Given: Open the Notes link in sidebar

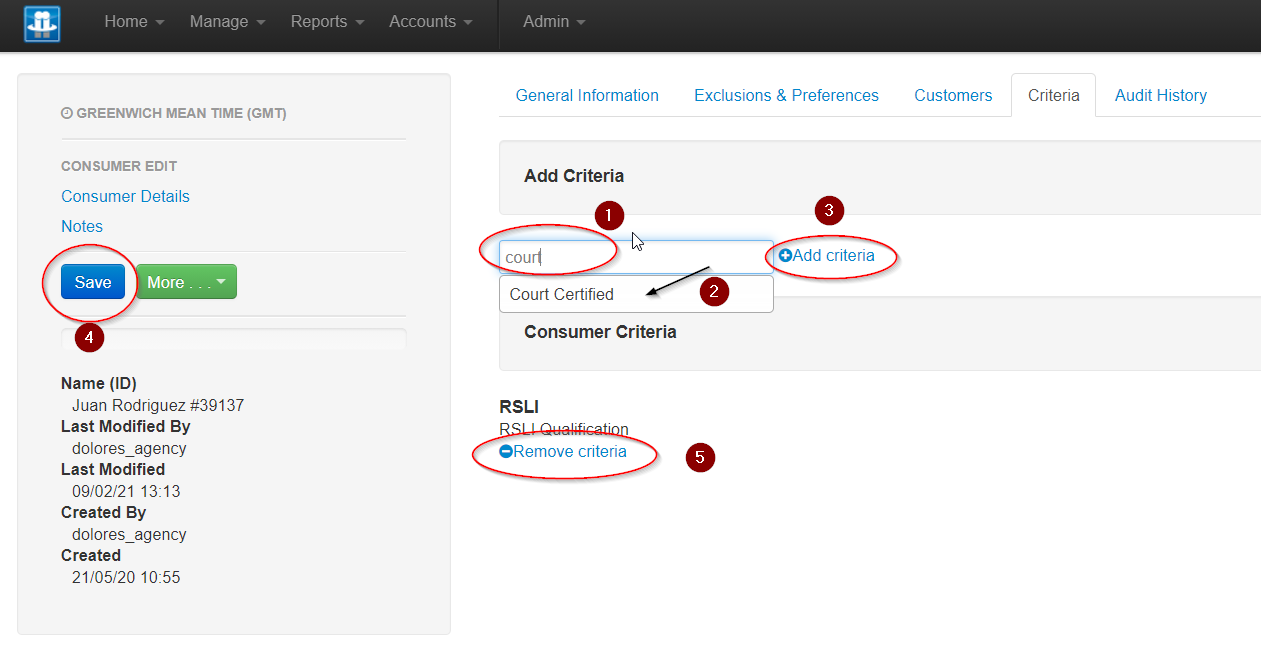Looking at the screenshot, I should click(82, 227).
